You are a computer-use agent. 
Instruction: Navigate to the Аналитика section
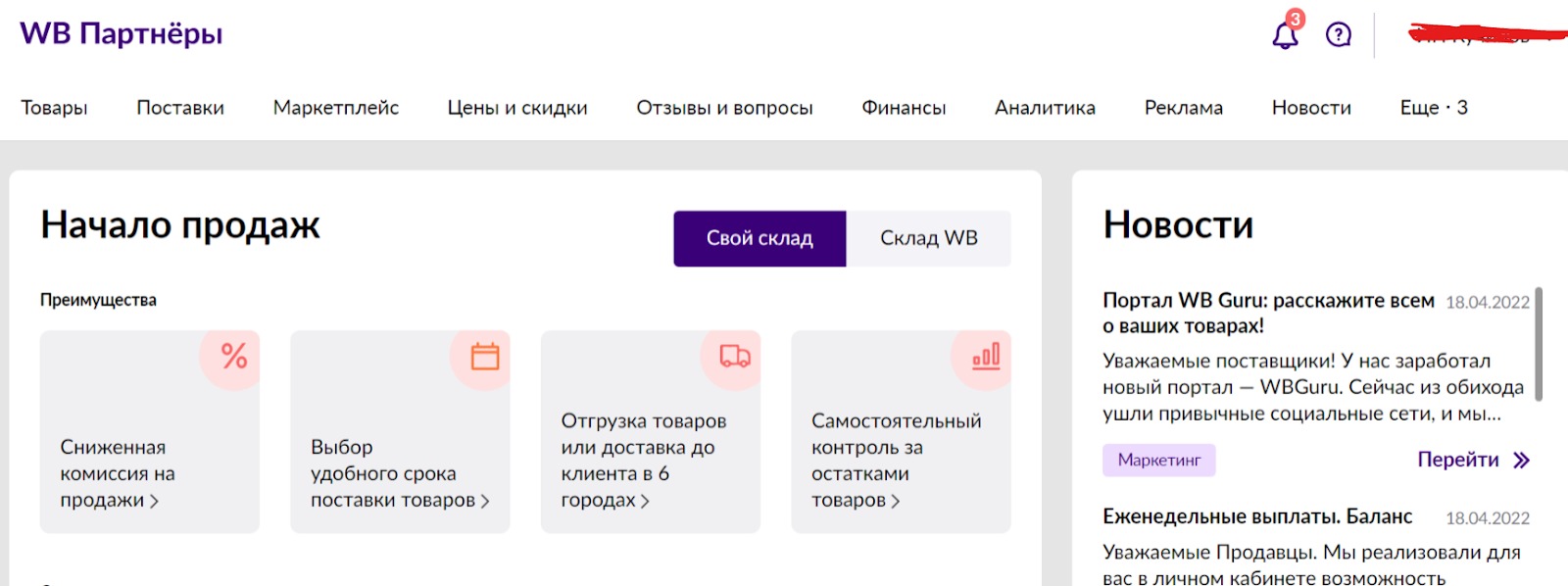[x=1045, y=108]
